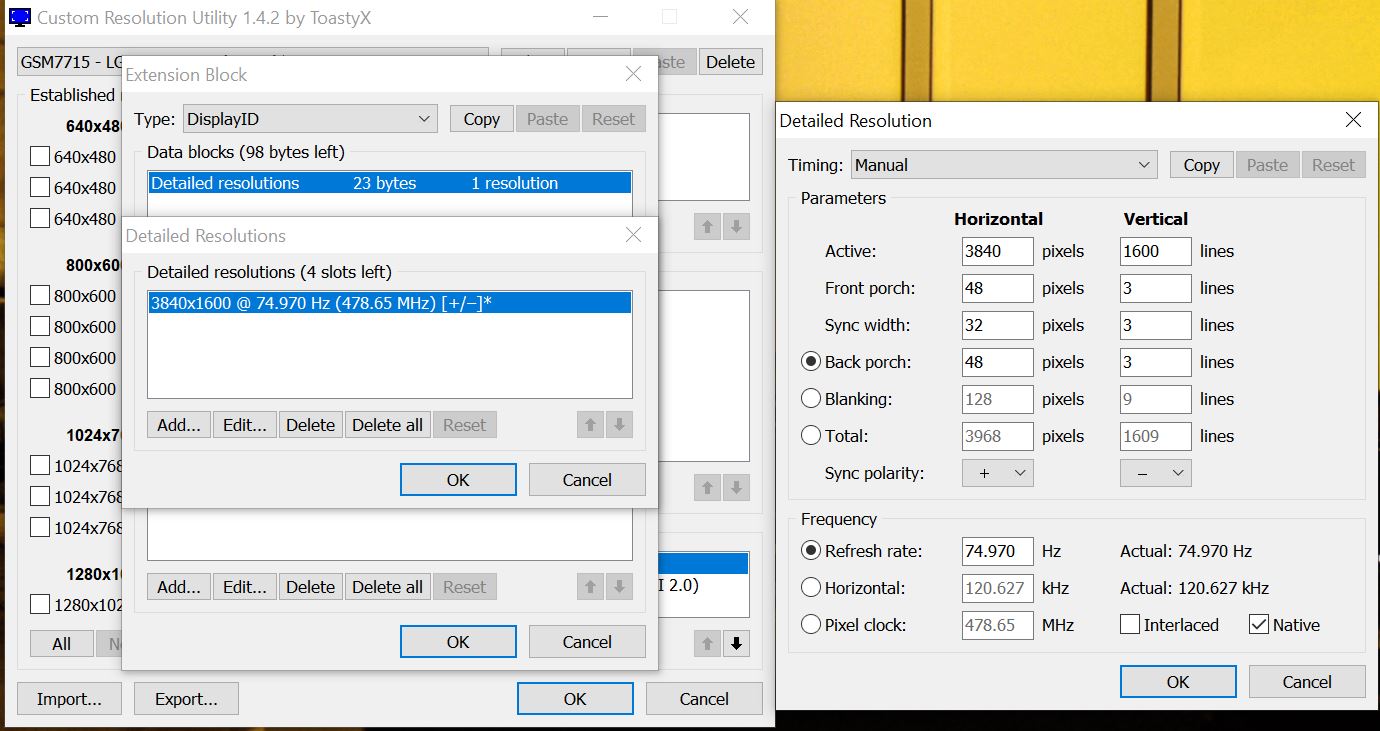Image resolution: width=1380 pixels, height=731 pixels.
Task: Close the Extension Block dialog
Action: [x=633, y=75]
